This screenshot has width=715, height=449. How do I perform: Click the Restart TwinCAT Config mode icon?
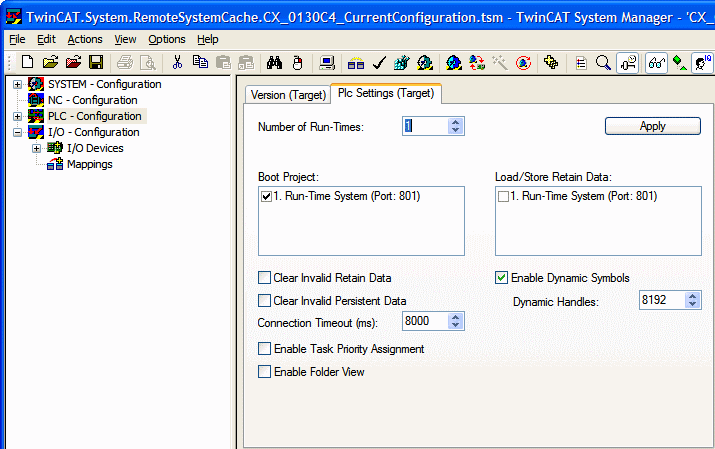point(454,62)
